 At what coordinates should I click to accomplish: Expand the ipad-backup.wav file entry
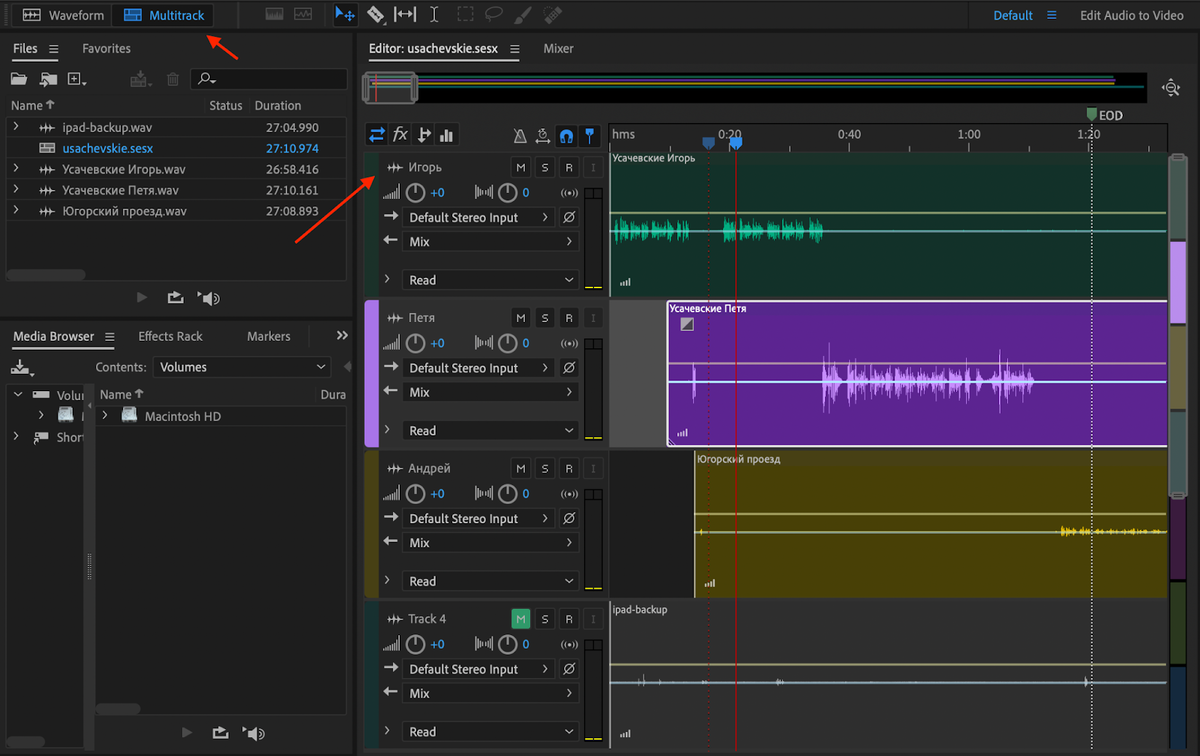tap(16, 127)
